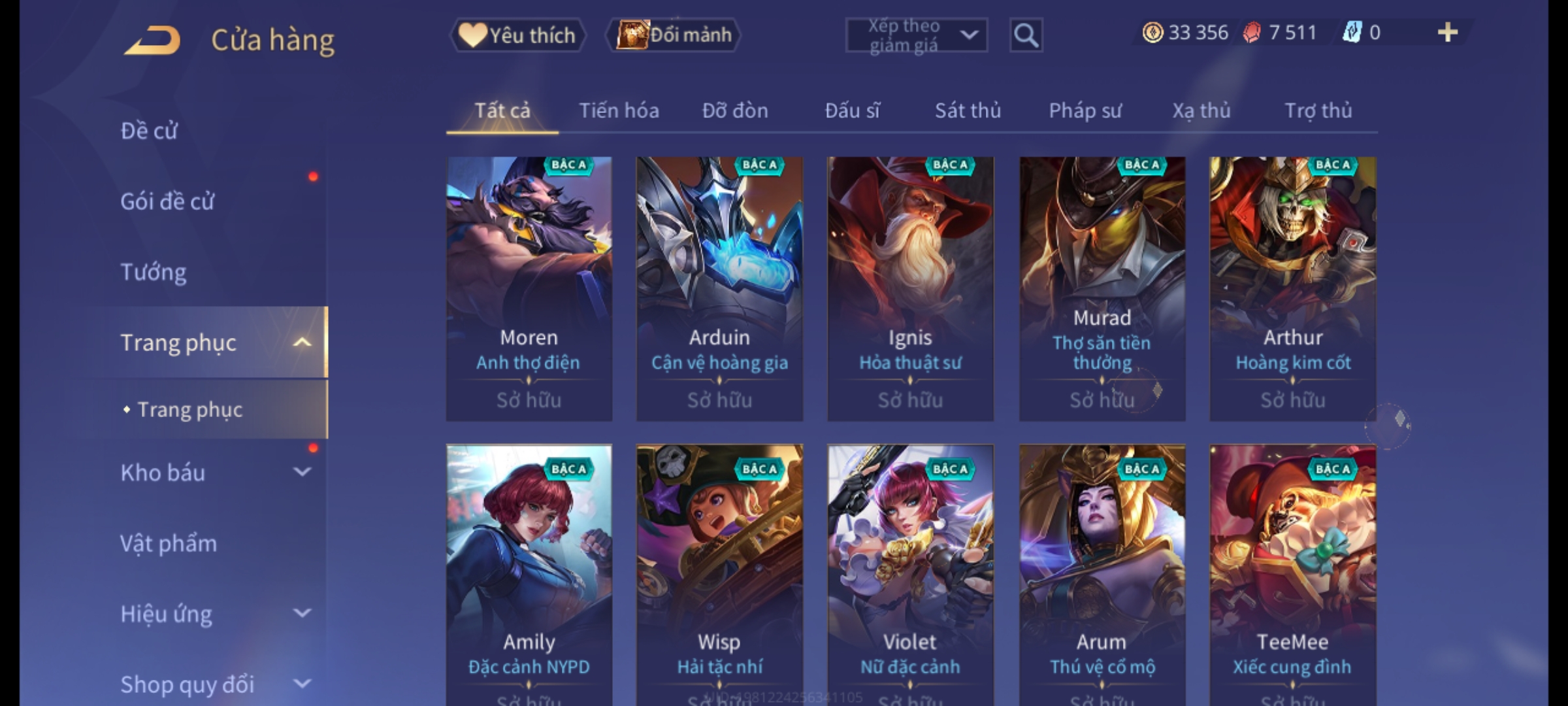1568x706 pixels.
Task: Open the Xếp theo giảm giá dropdown
Action: pos(916,35)
